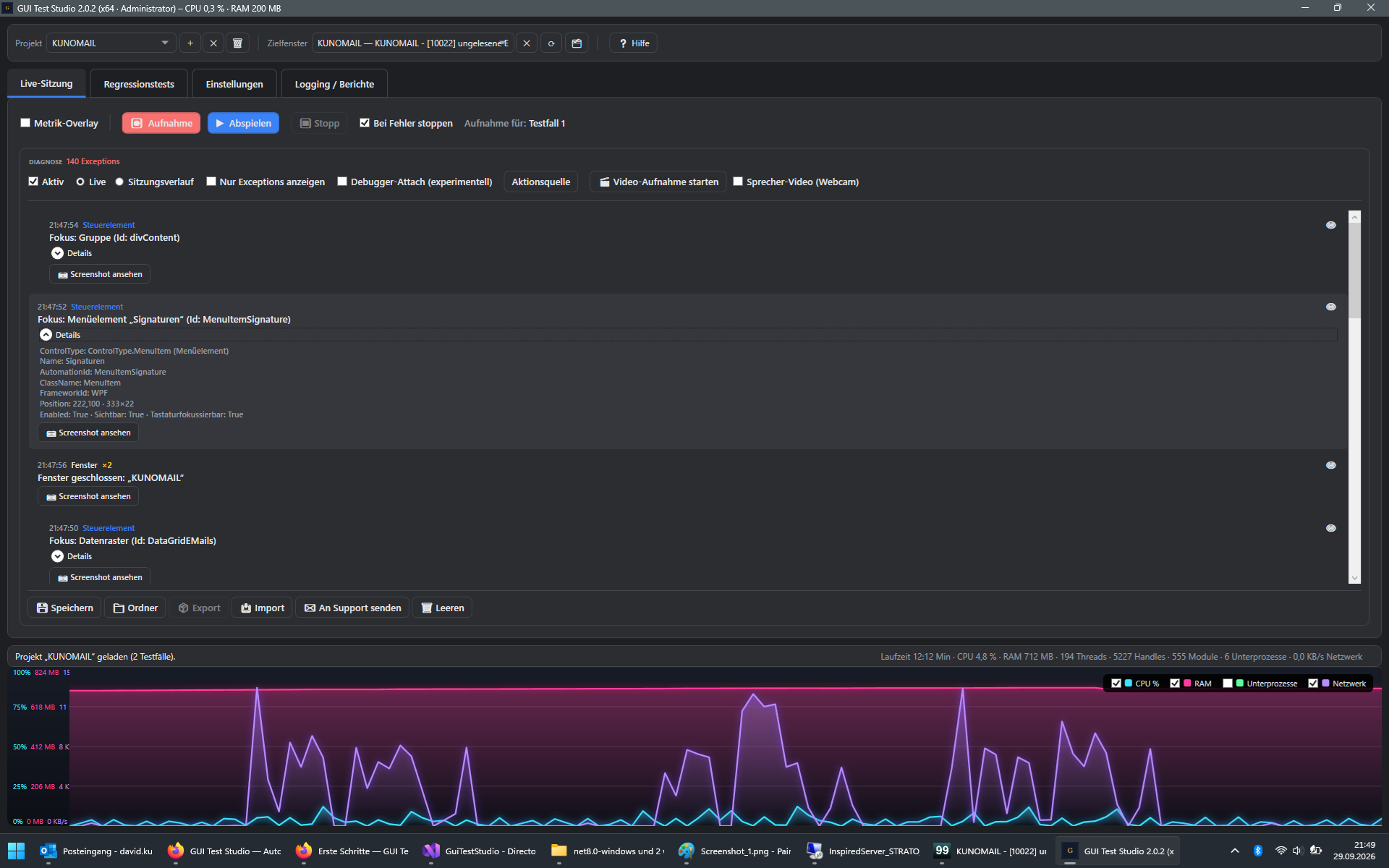
Task: Open Hilfe help button
Action: (x=634, y=43)
